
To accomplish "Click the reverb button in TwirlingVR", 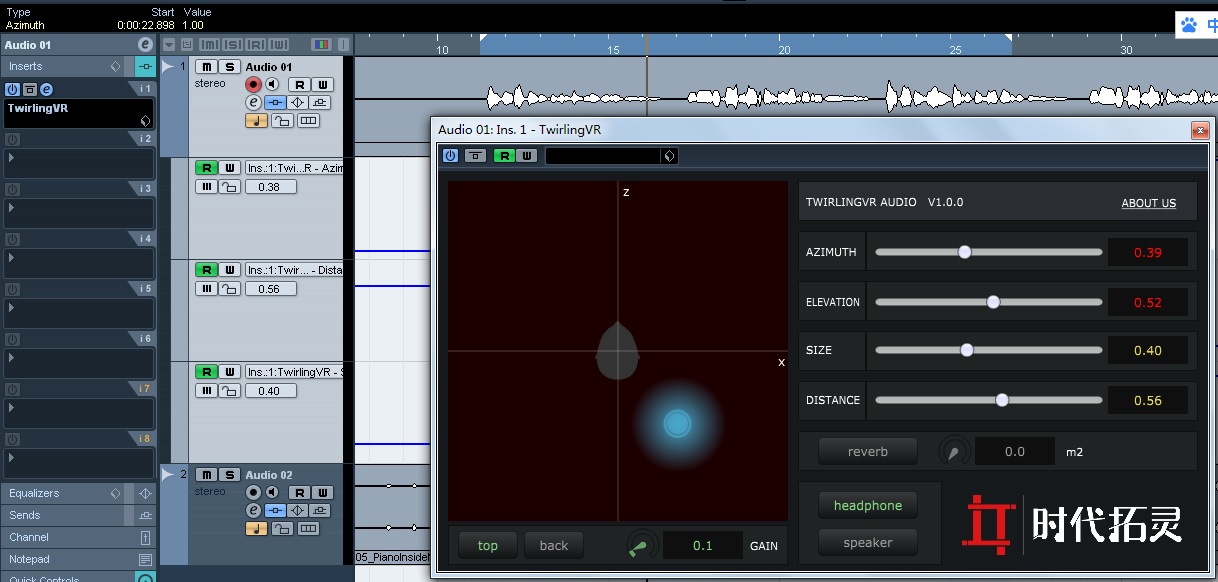I will [867, 451].
